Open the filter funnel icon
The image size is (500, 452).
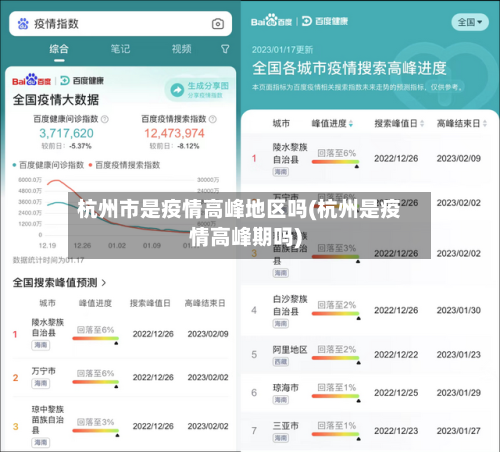point(225,49)
